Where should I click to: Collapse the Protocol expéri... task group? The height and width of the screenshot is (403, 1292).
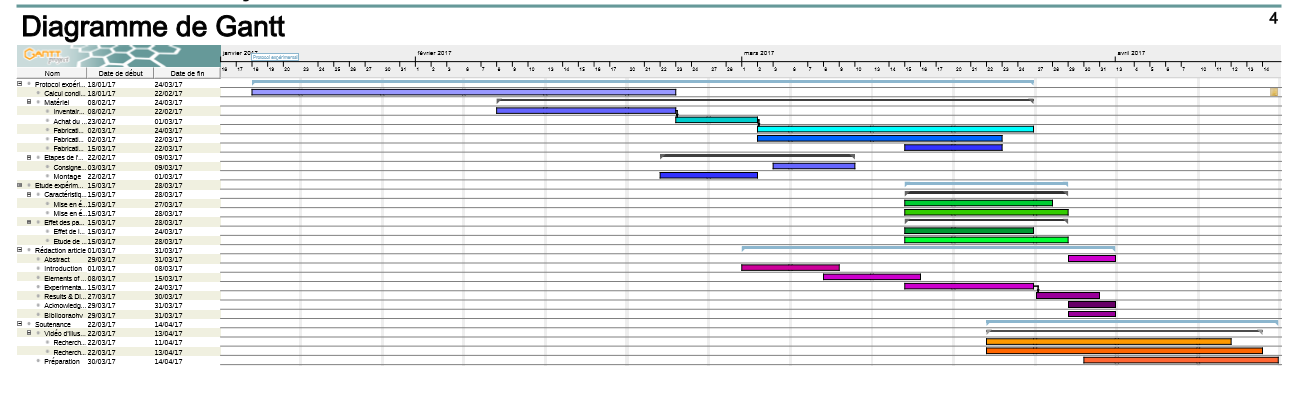(x=20, y=84)
